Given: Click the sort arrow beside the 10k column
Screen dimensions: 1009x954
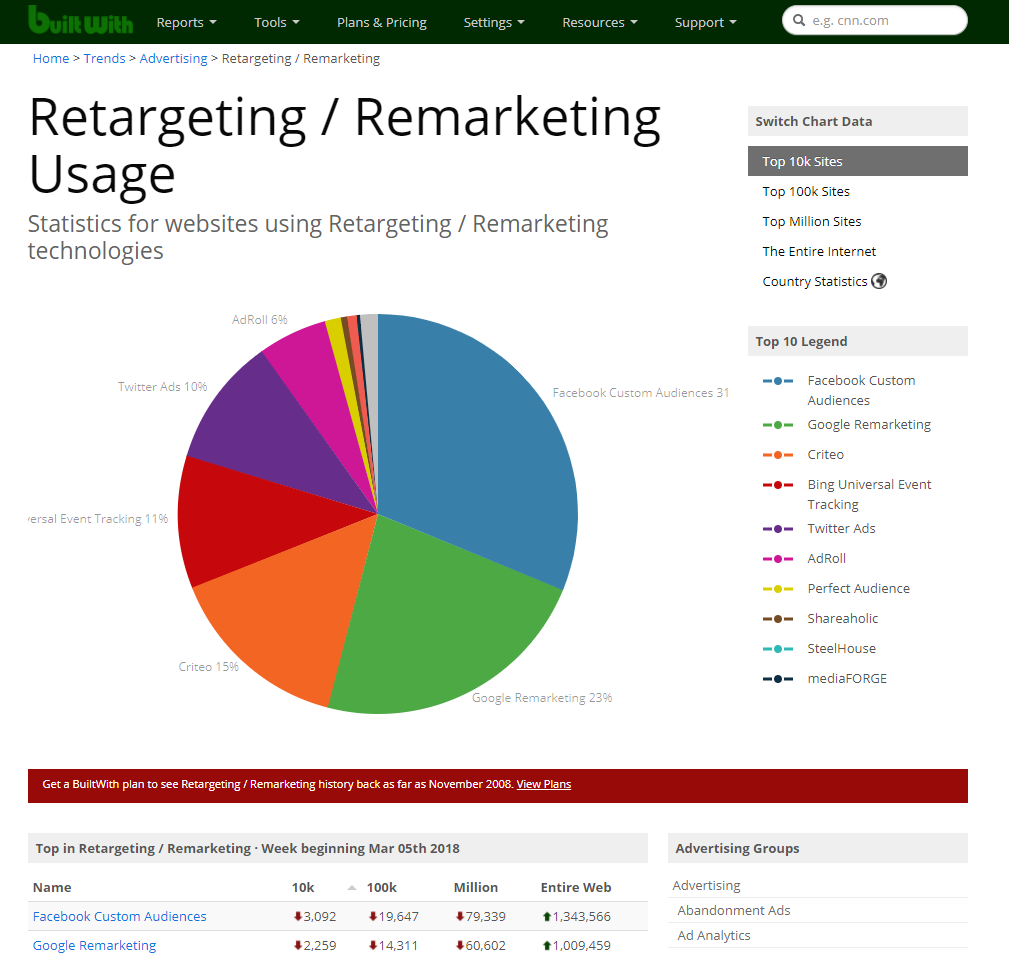Looking at the screenshot, I should click(x=351, y=888).
